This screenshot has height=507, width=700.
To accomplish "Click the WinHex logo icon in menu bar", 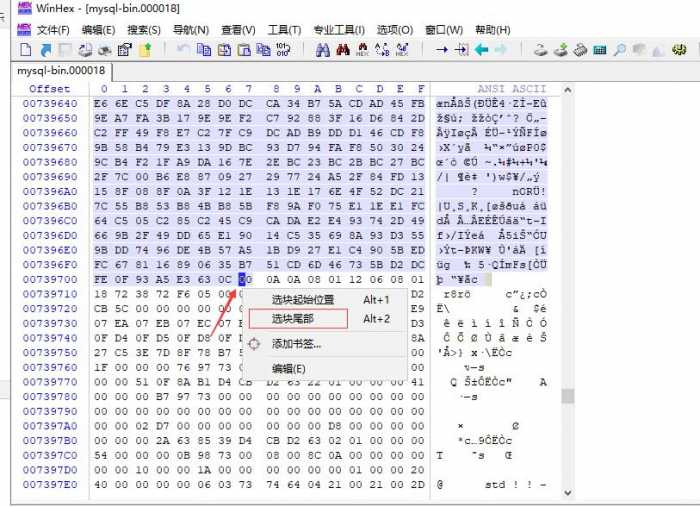I will (x=24, y=29).
